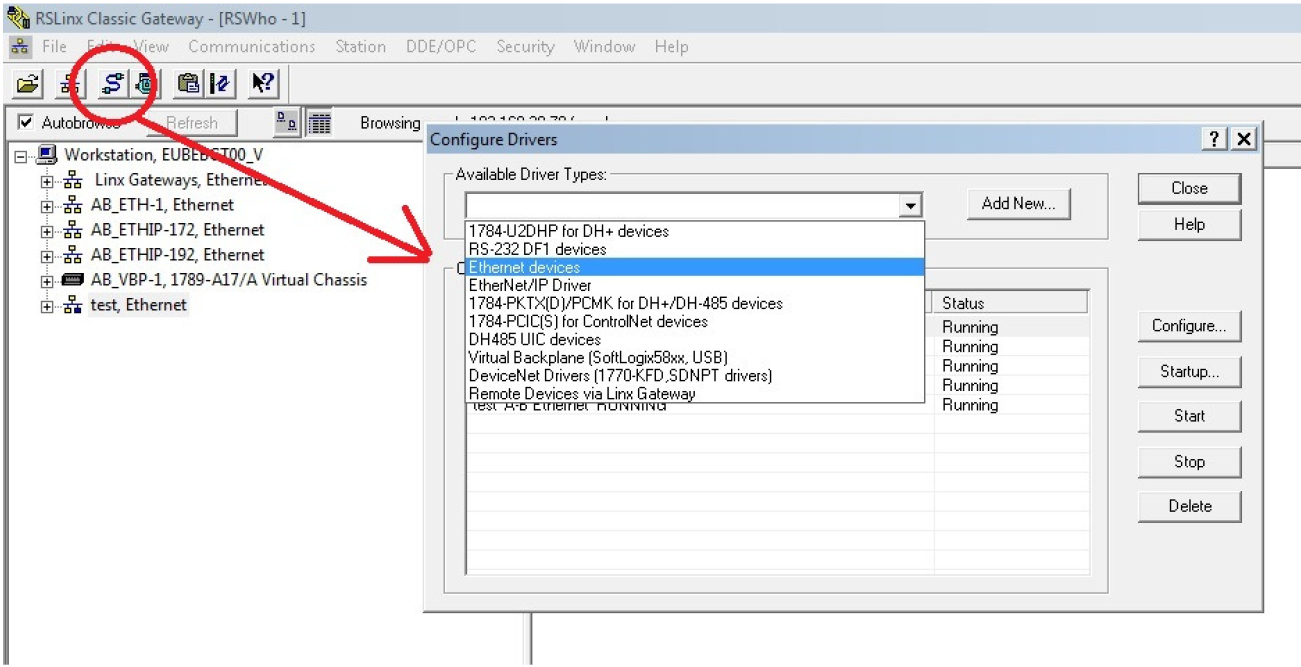This screenshot has width=1301, height=667.
Task: Select Remote Devices via Linx Gateway
Action: click(695, 393)
